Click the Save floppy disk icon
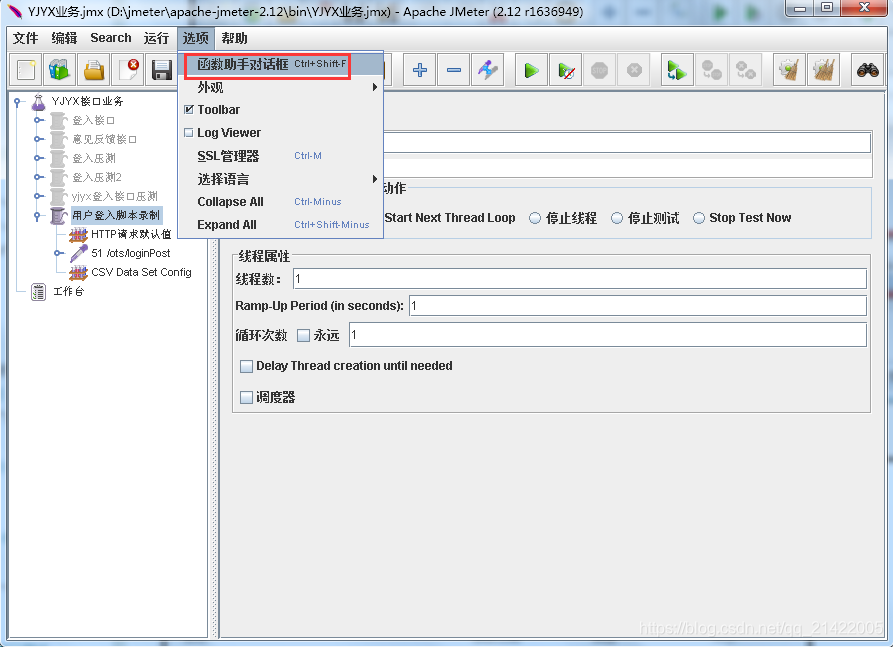The height and width of the screenshot is (647, 893). 162,70
